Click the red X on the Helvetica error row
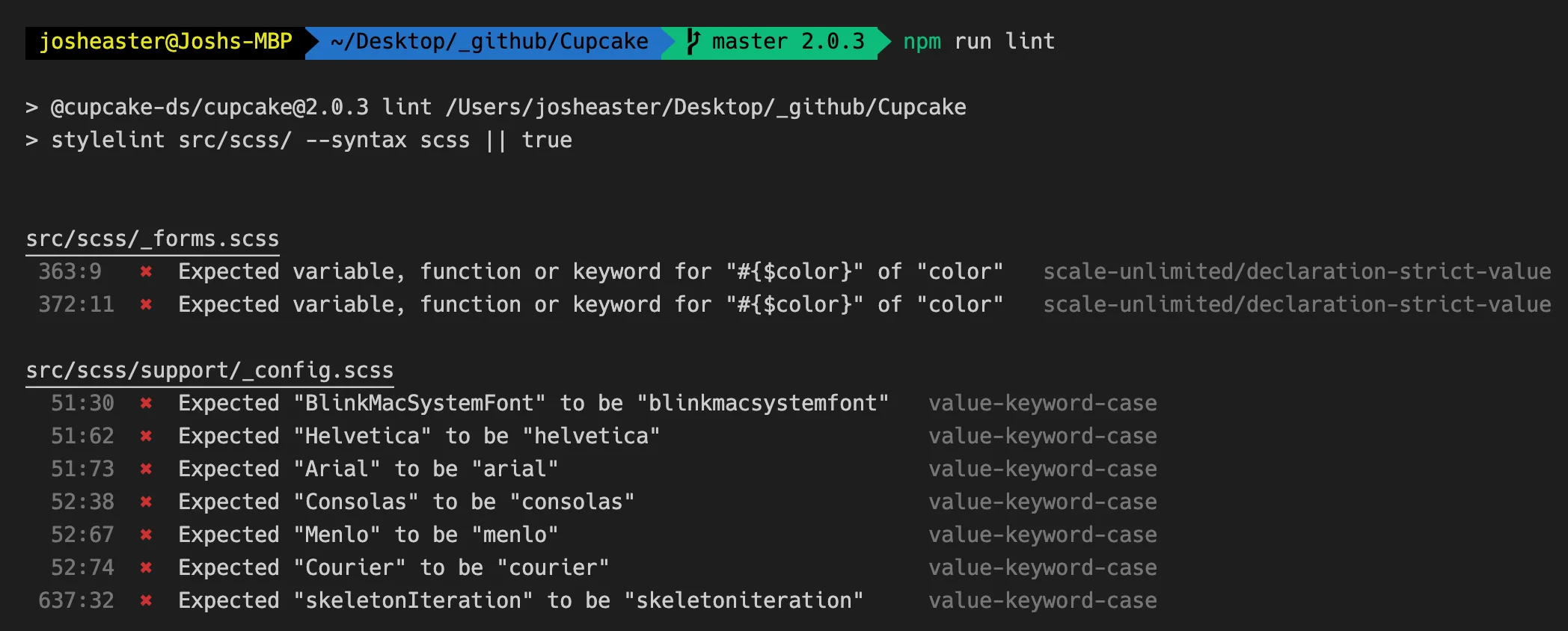Screen dimensions: 1568x631 coord(146,437)
